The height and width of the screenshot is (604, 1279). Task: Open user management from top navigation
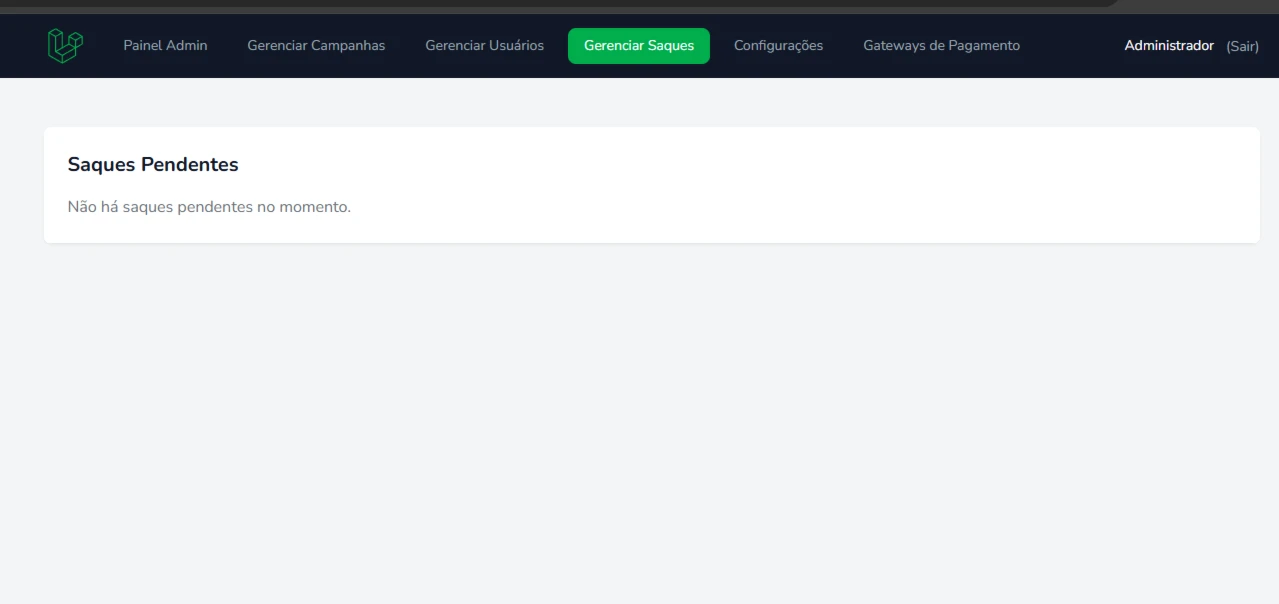[484, 45]
